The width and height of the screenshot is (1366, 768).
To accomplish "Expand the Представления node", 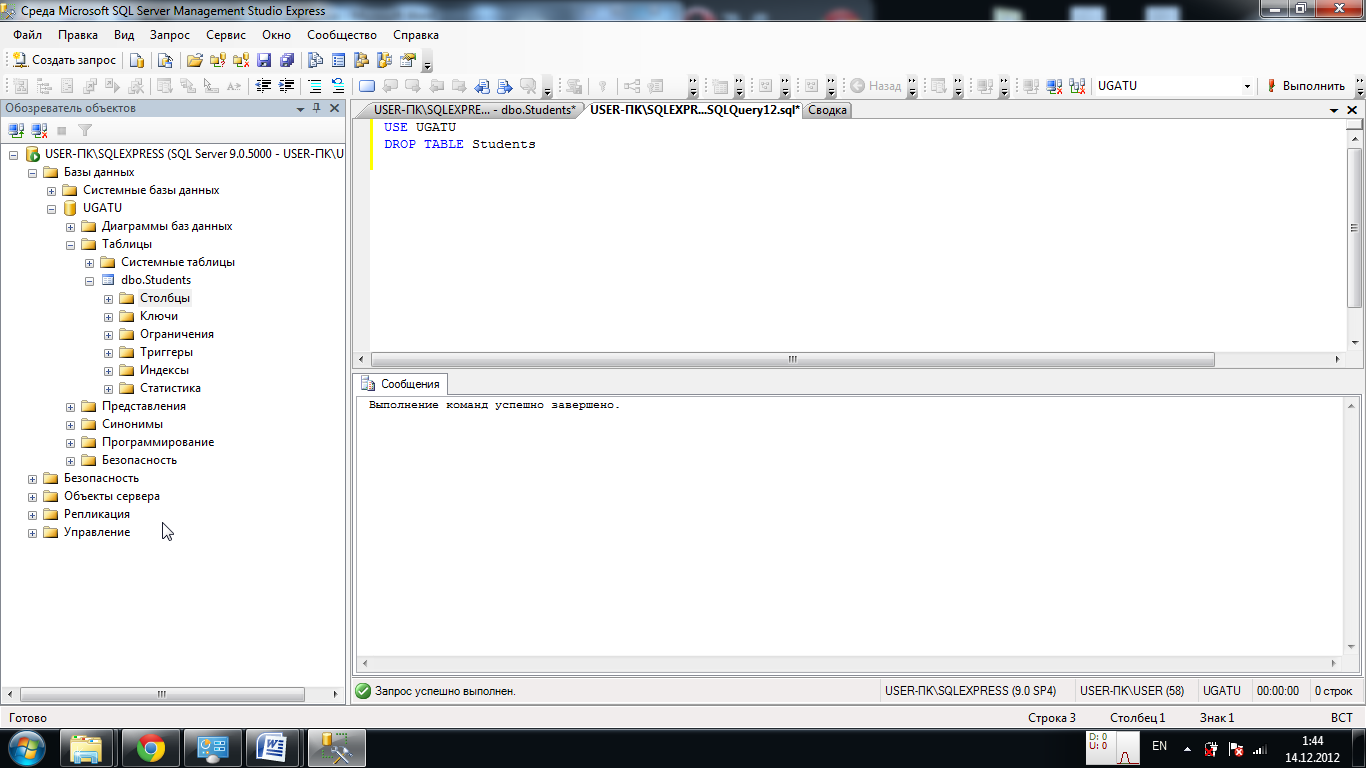I will coord(70,406).
